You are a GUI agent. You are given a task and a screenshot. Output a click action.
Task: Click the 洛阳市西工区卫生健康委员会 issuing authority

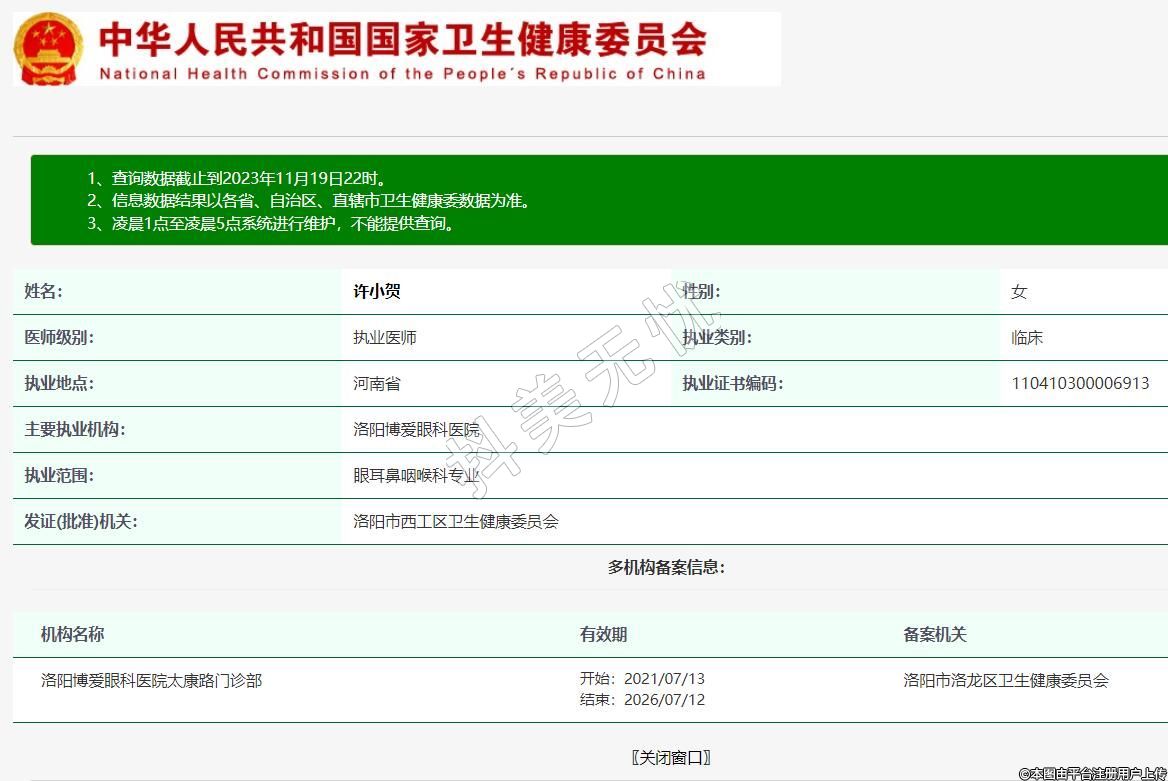click(x=456, y=521)
